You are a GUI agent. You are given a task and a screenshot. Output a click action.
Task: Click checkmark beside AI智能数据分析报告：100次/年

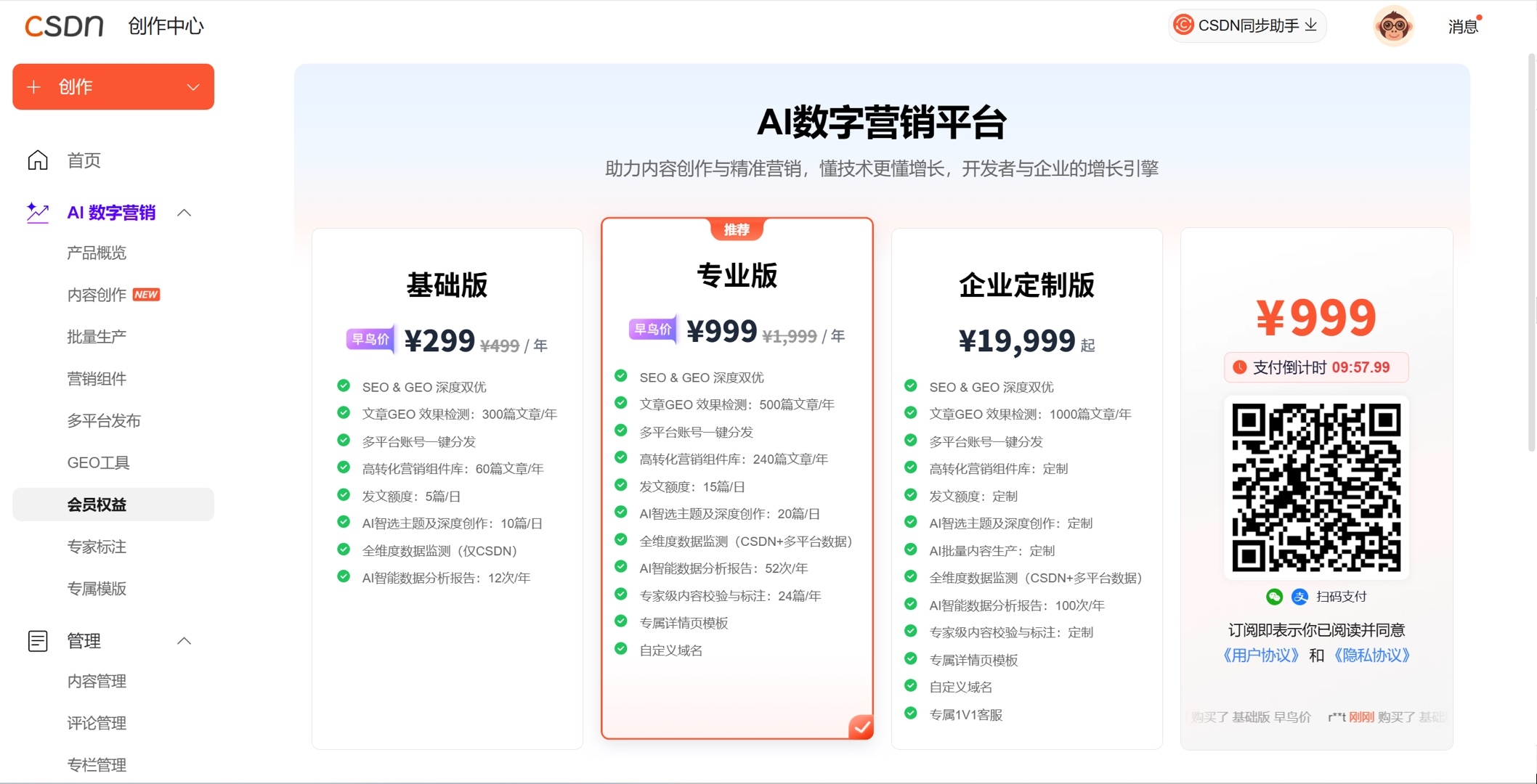click(910, 604)
